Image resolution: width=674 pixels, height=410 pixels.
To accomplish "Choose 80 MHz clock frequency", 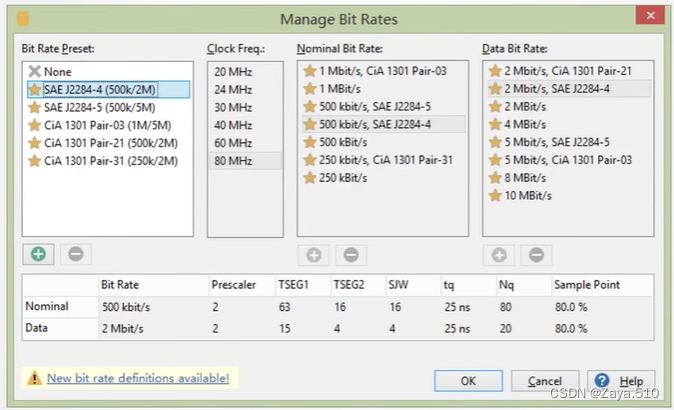I will pos(245,161).
